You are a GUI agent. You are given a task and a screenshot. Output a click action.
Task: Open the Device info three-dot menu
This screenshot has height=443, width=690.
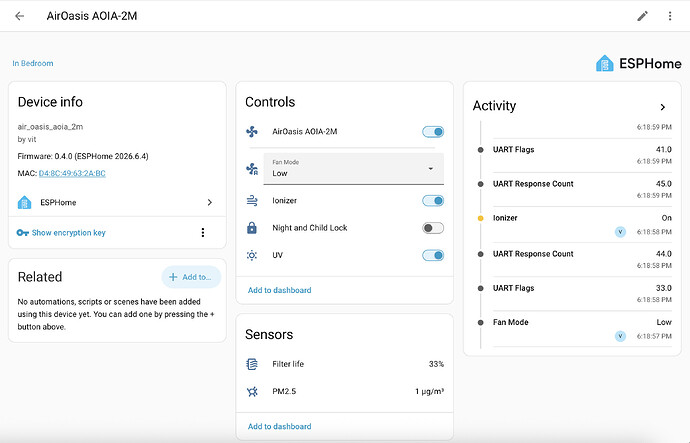point(203,233)
